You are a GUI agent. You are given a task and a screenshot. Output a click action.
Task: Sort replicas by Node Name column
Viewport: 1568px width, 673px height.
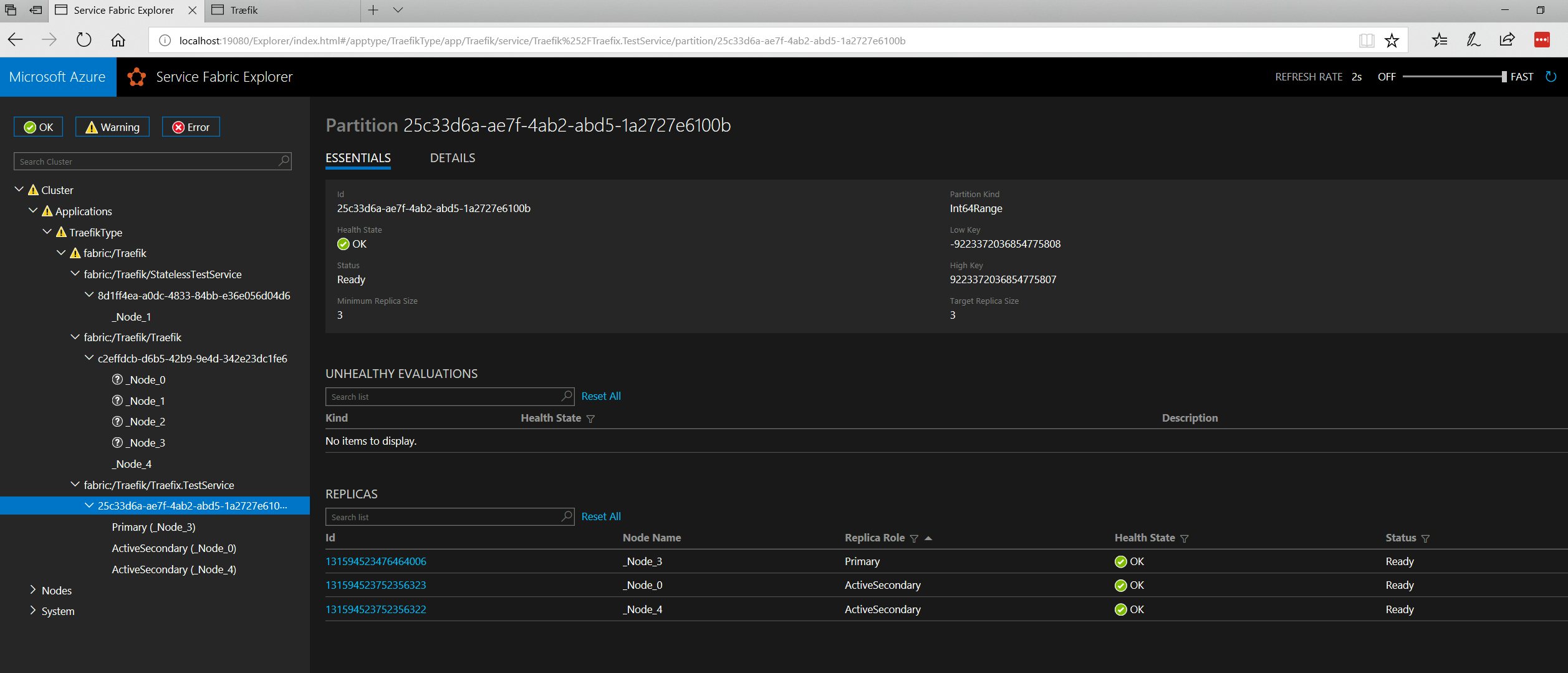click(652, 538)
